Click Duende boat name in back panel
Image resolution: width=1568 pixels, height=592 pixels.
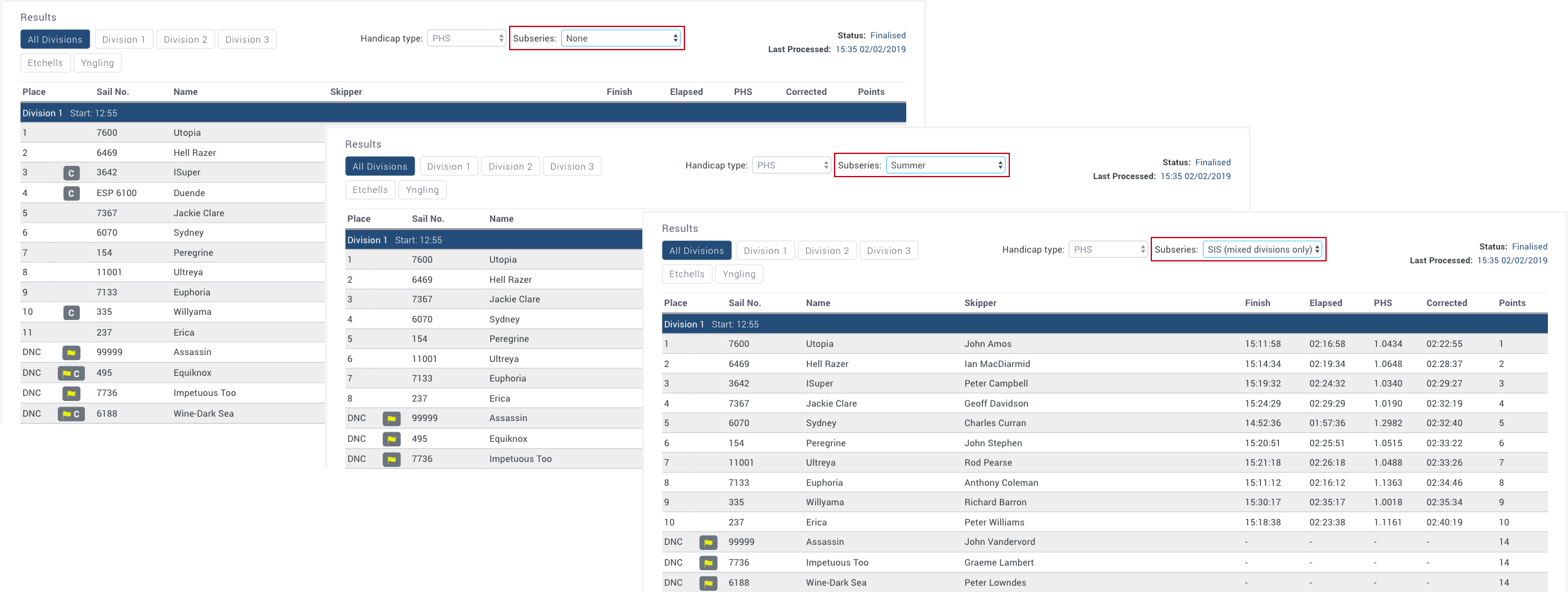point(189,193)
